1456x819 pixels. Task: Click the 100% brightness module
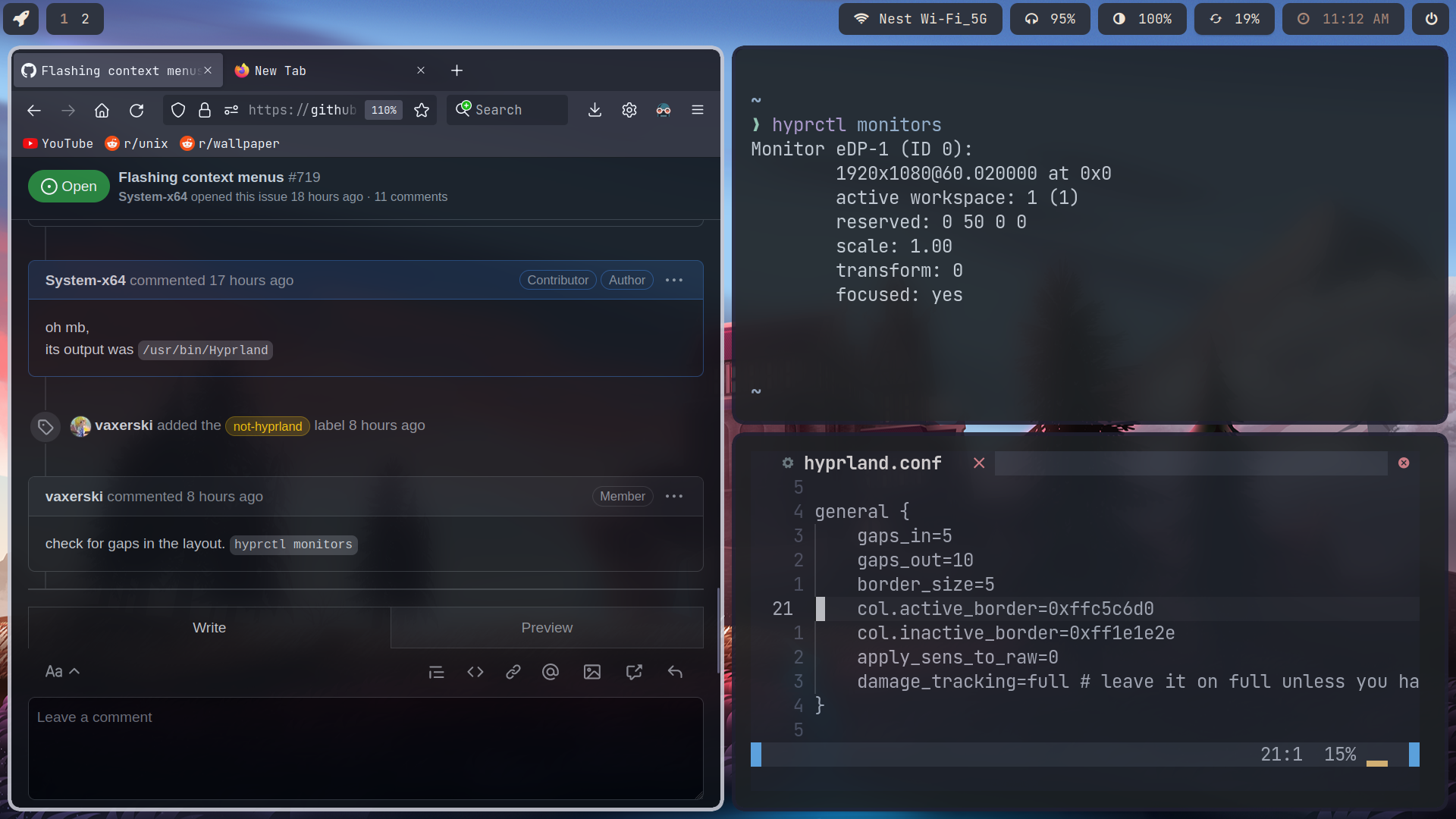1141,19
